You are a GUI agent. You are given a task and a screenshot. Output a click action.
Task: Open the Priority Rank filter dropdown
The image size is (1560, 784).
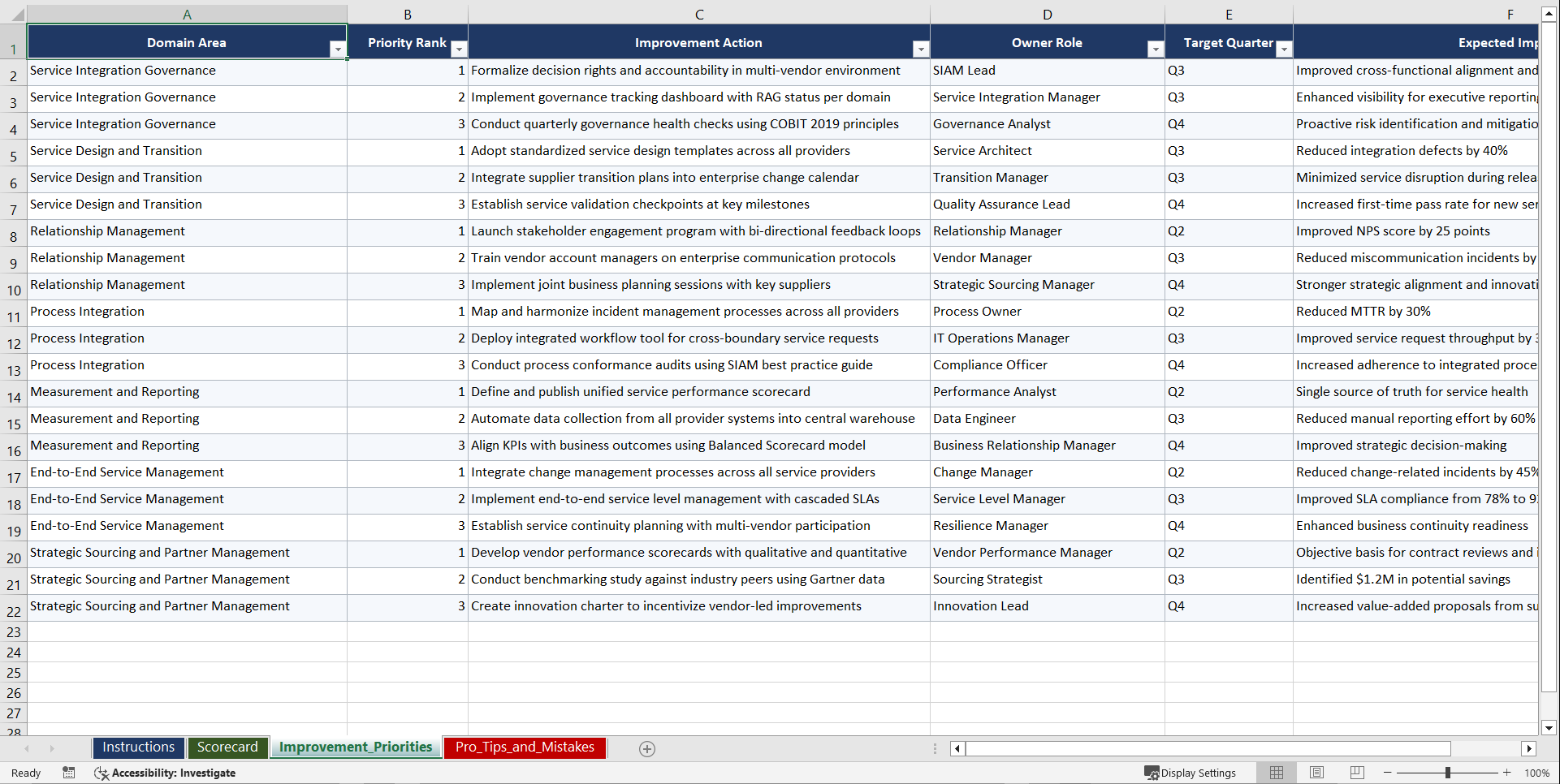(x=459, y=49)
